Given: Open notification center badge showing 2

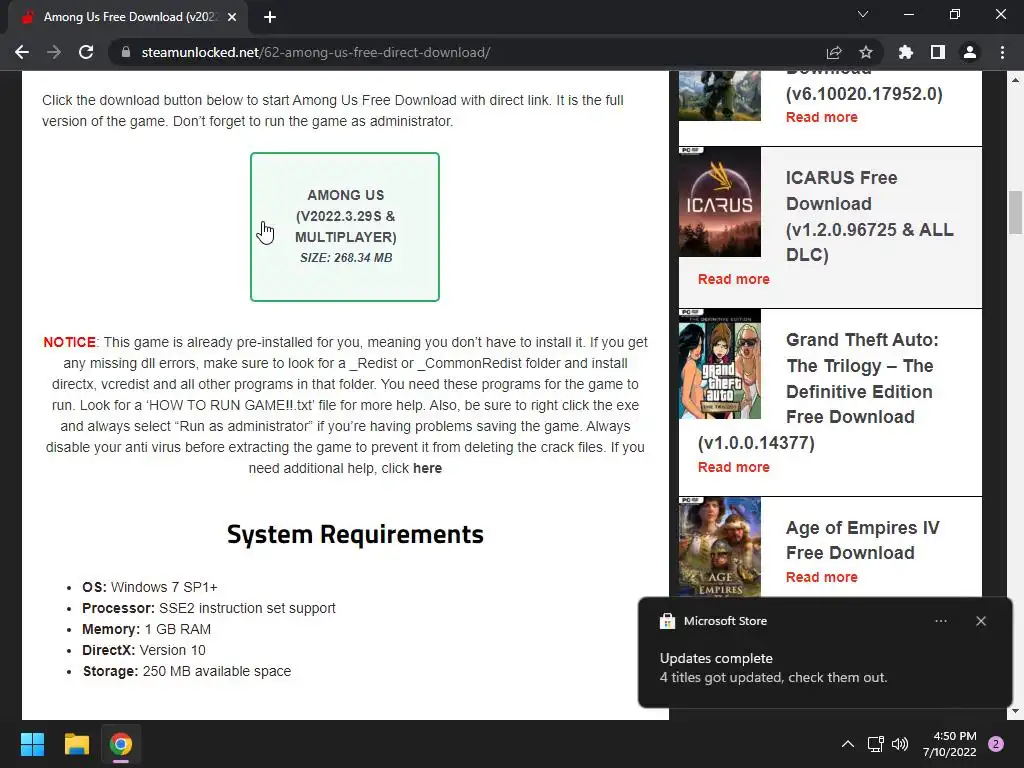Looking at the screenshot, I should point(996,744).
